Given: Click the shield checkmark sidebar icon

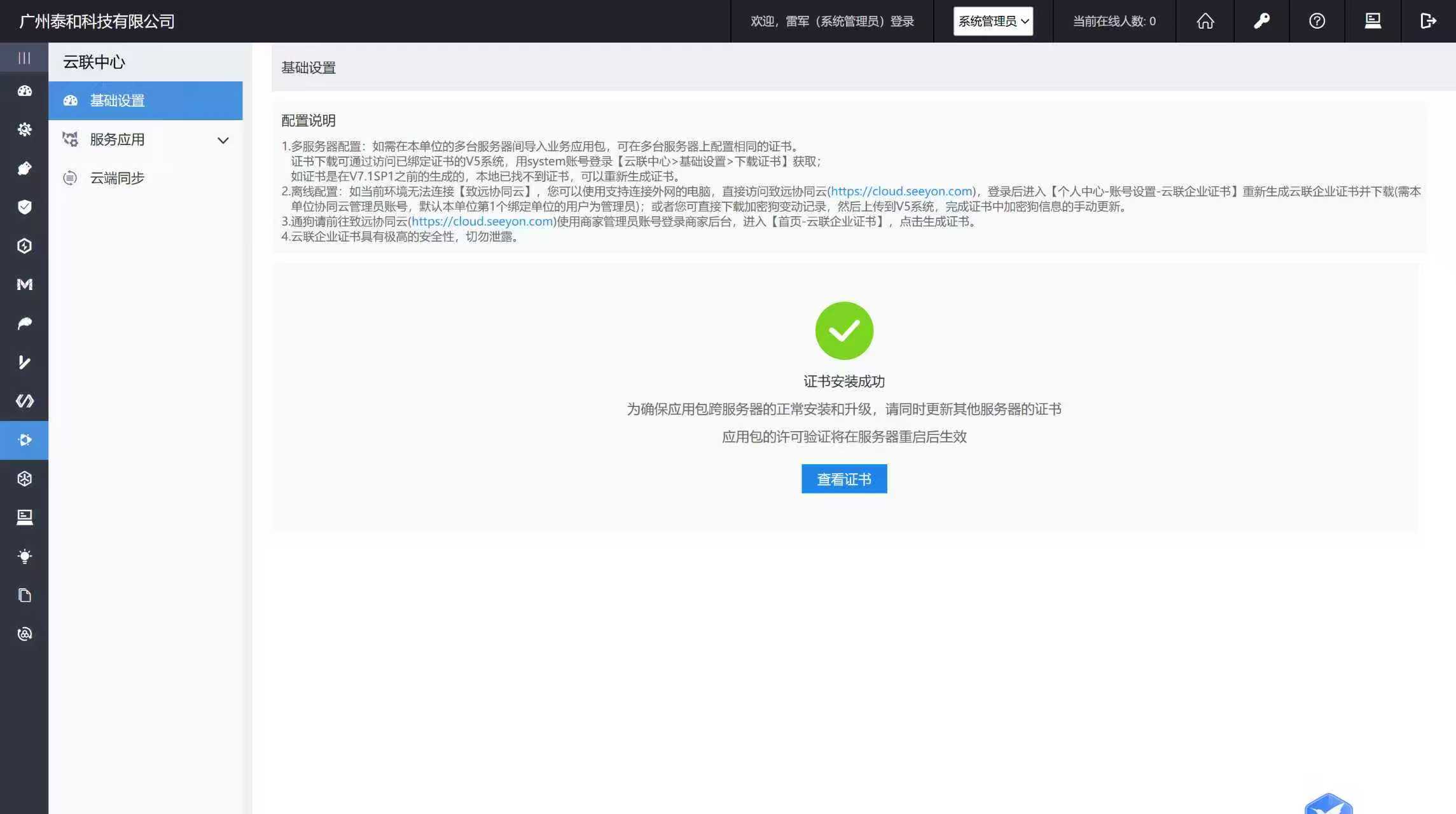Looking at the screenshot, I should pyautogui.click(x=24, y=207).
